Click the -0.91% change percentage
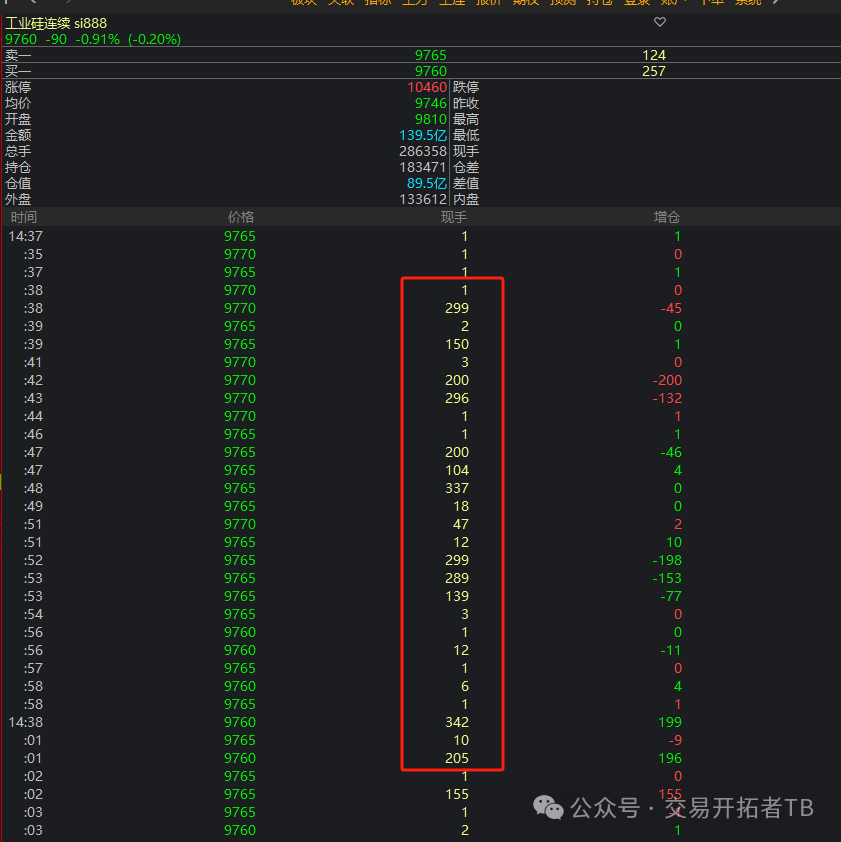The height and width of the screenshot is (842, 841). click(97, 40)
